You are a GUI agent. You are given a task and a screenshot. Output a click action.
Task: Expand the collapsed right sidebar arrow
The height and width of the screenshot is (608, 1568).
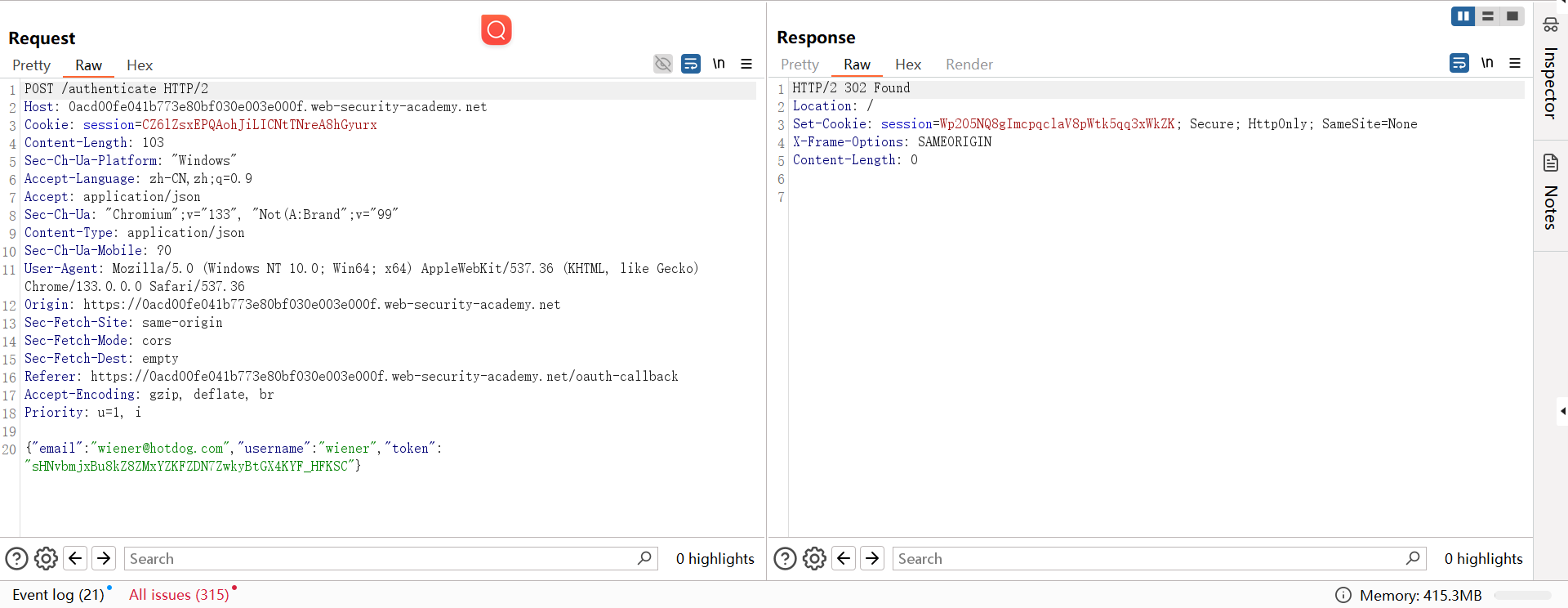point(1561,411)
